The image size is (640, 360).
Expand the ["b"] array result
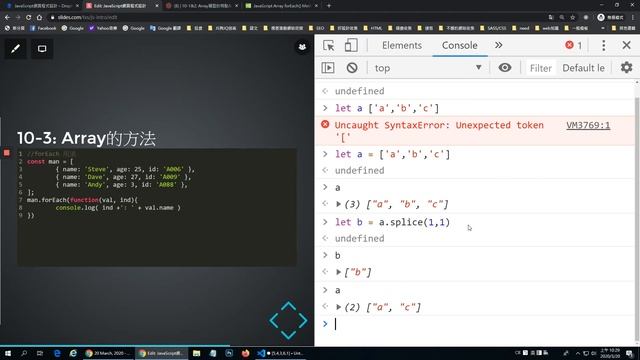pyautogui.click(x=338, y=272)
